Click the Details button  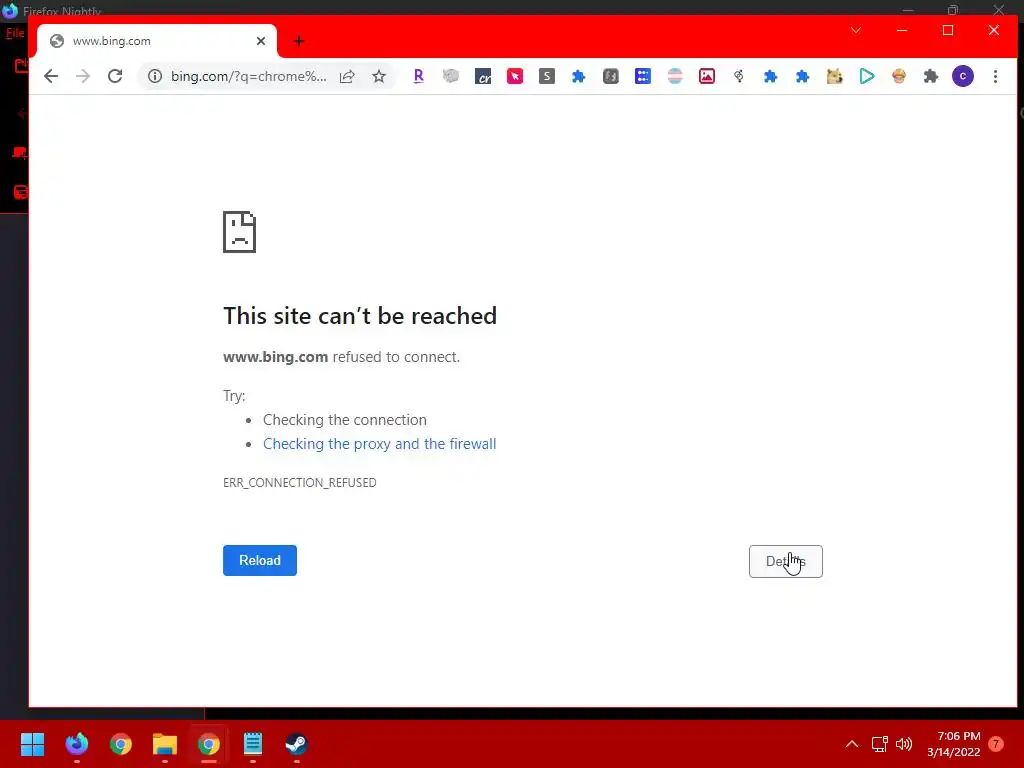(786, 562)
